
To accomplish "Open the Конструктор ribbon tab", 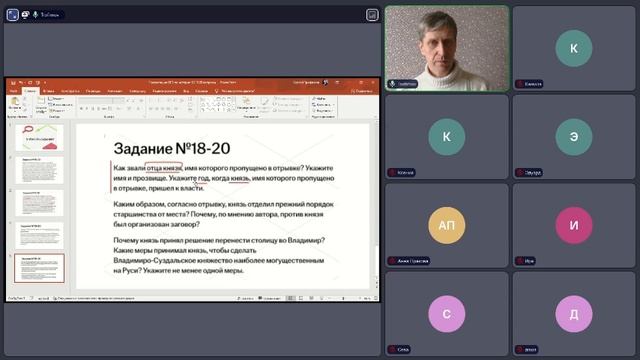I will click(70, 91).
